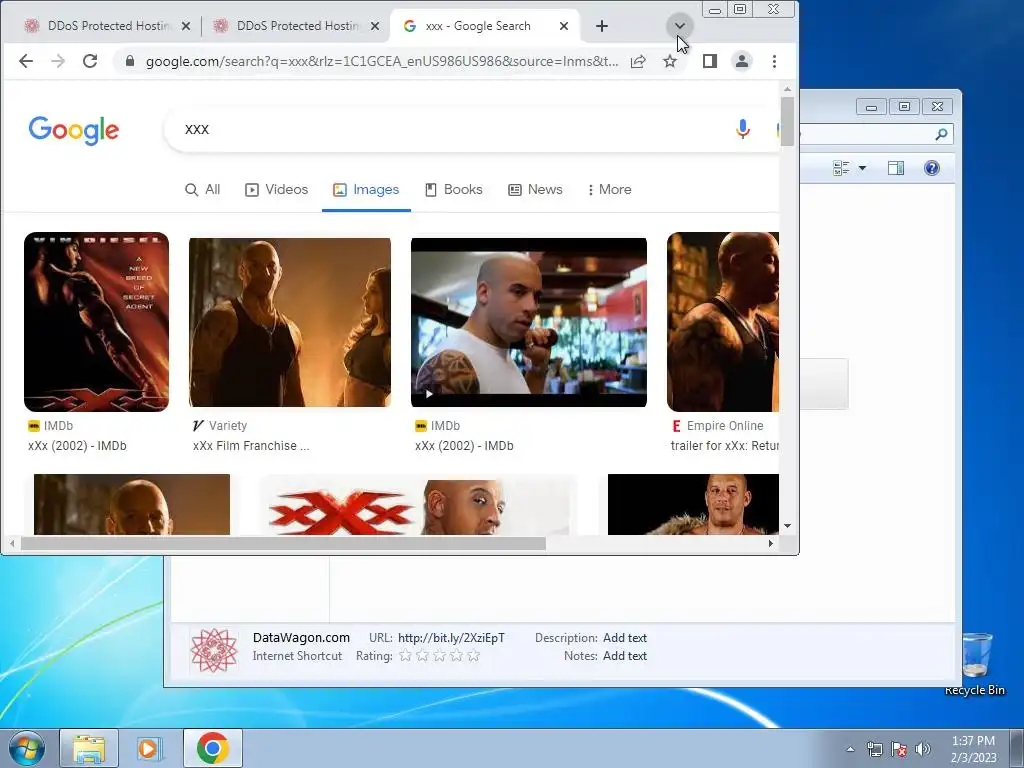
Task: Click the Chrome taskbar icon
Action: click(213, 748)
